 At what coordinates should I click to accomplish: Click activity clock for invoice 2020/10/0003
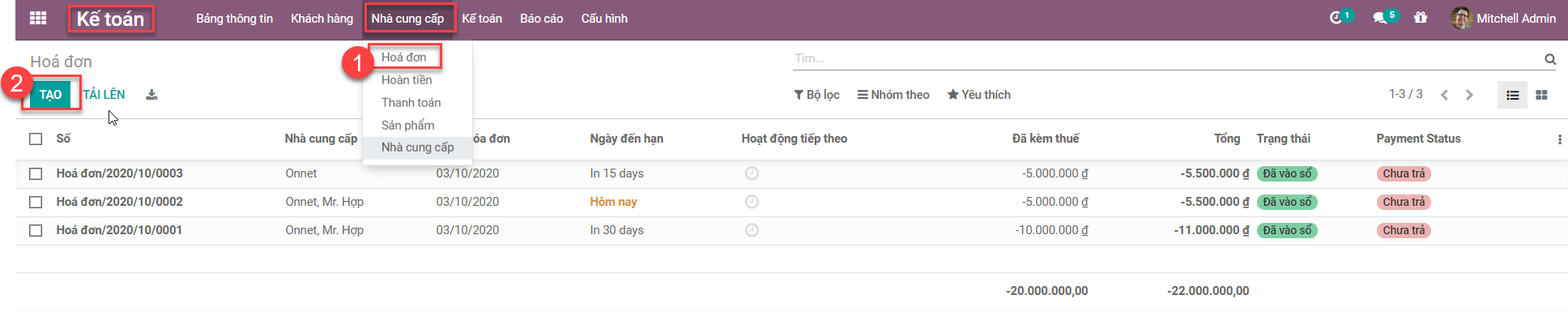[752, 173]
